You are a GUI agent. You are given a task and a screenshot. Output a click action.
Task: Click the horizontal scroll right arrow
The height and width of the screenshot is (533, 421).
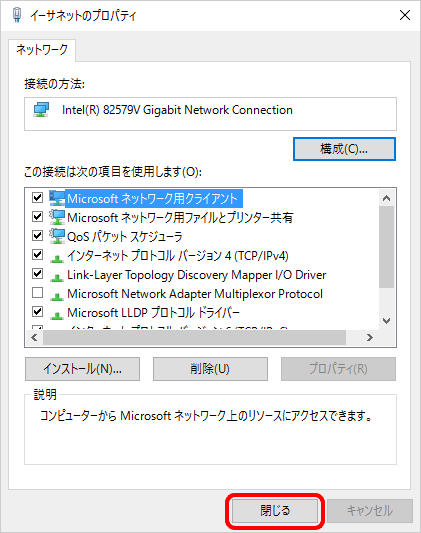(x=370, y=338)
